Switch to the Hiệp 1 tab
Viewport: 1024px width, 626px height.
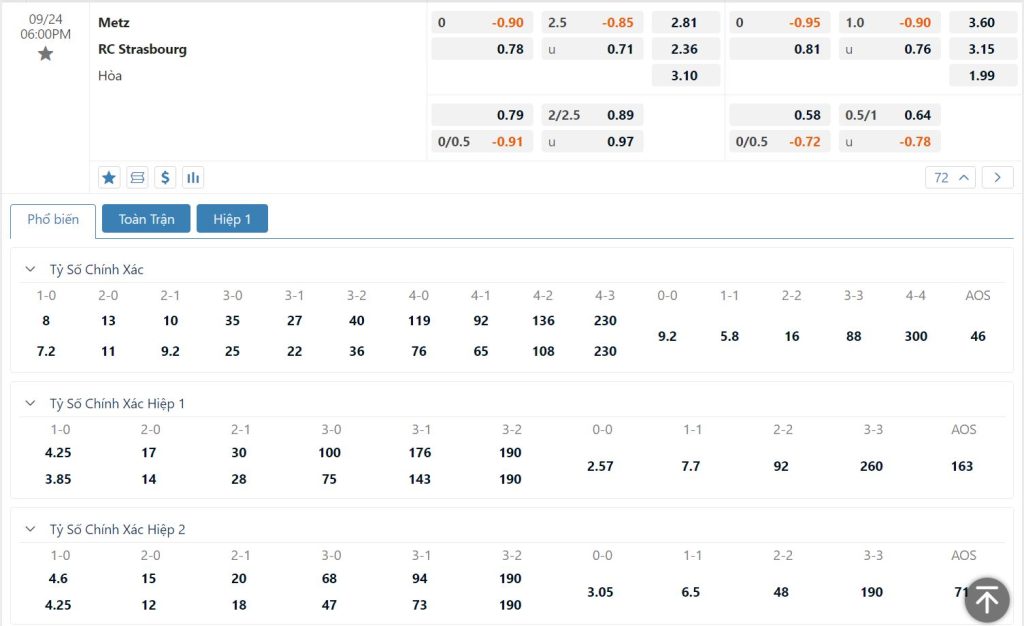click(x=232, y=219)
